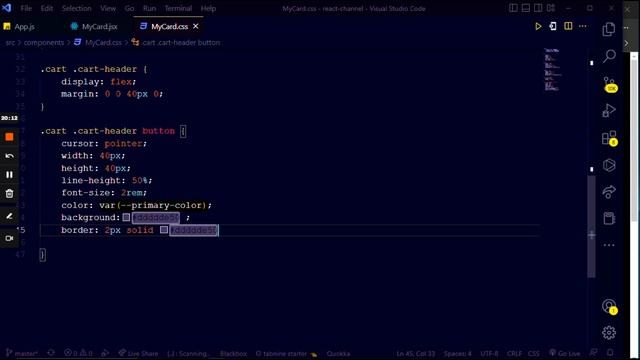This screenshot has width=640, height=360.
Task: Expand the chevron in outer right panel
Action: tap(627, 43)
